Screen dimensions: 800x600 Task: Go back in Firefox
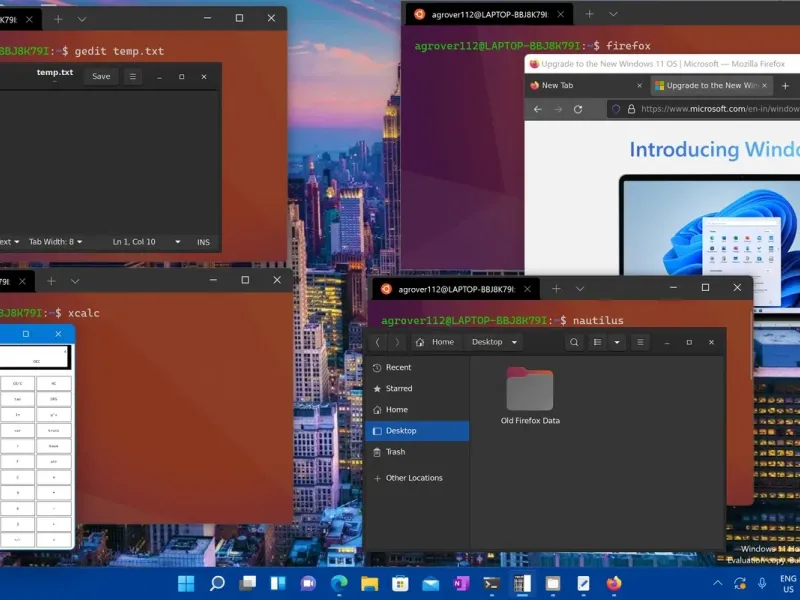click(538, 109)
